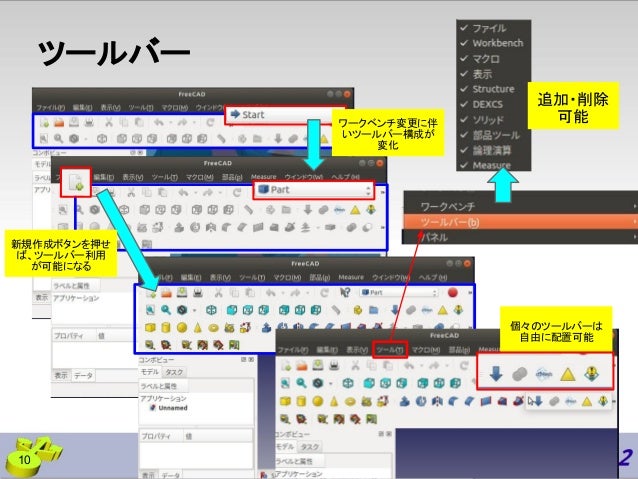
Task: Click blue folder group icon in colored-toolbar window
Action: coord(374,310)
